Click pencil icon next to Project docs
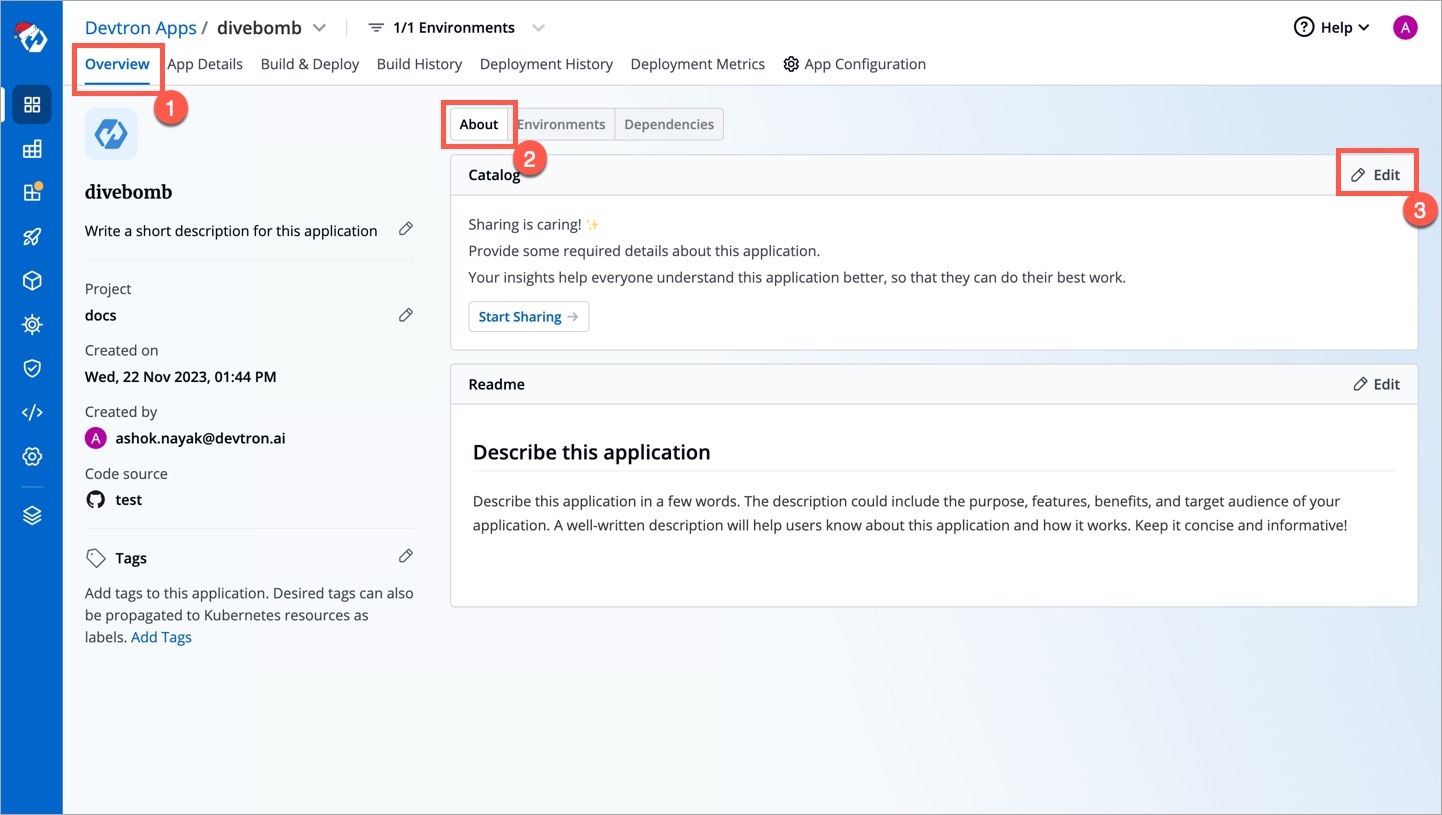Viewport: 1442px width, 815px height. [406, 315]
